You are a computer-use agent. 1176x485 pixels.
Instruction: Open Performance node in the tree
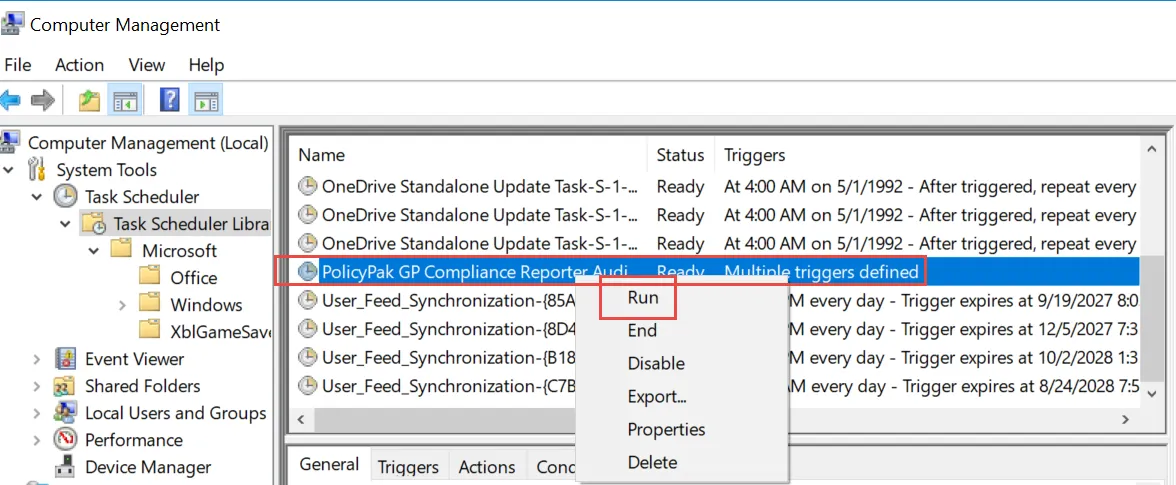133,440
